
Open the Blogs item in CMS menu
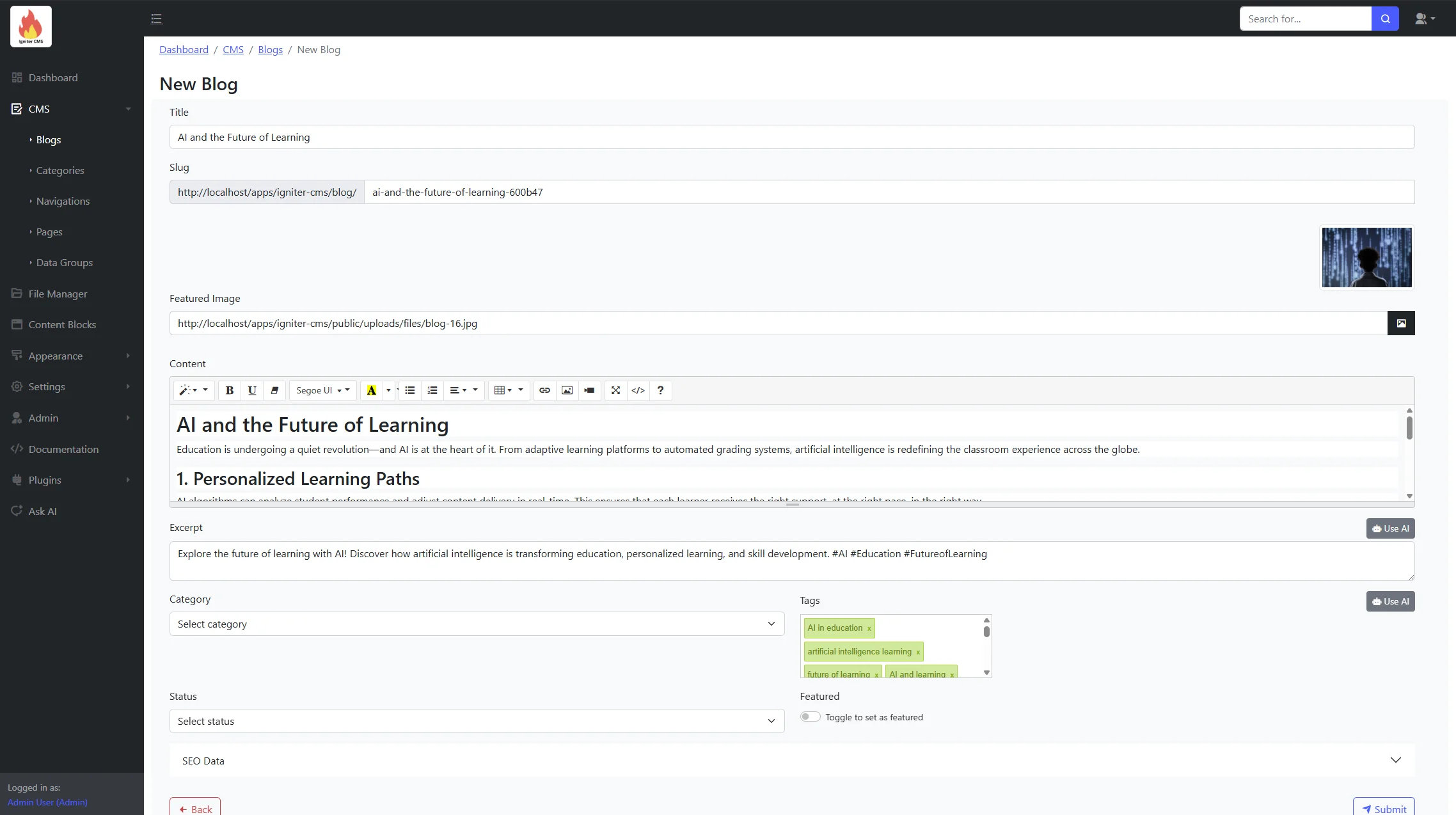pyautogui.click(x=48, y=139)
